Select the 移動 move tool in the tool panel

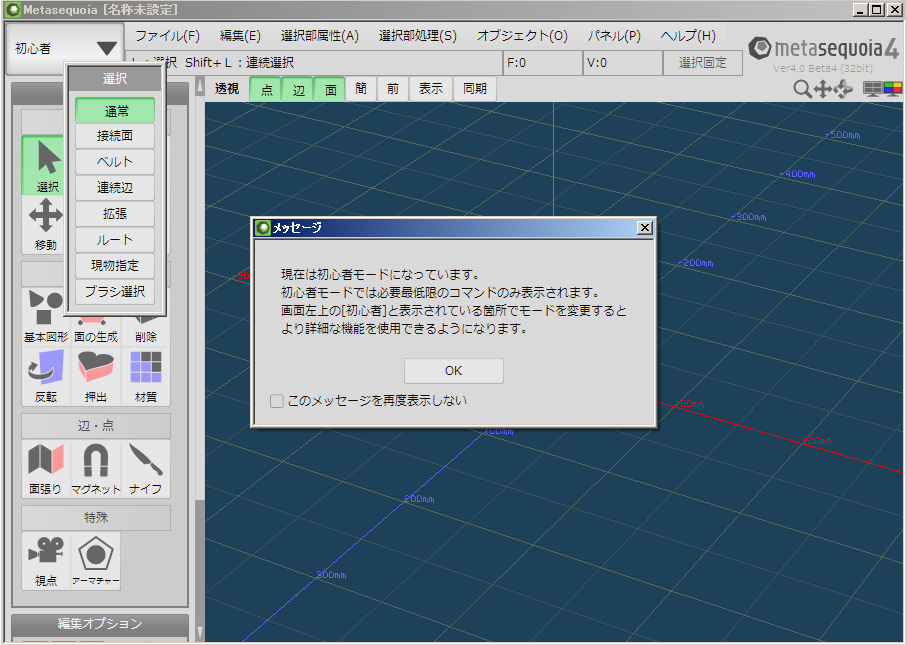[x=46, y=224]
